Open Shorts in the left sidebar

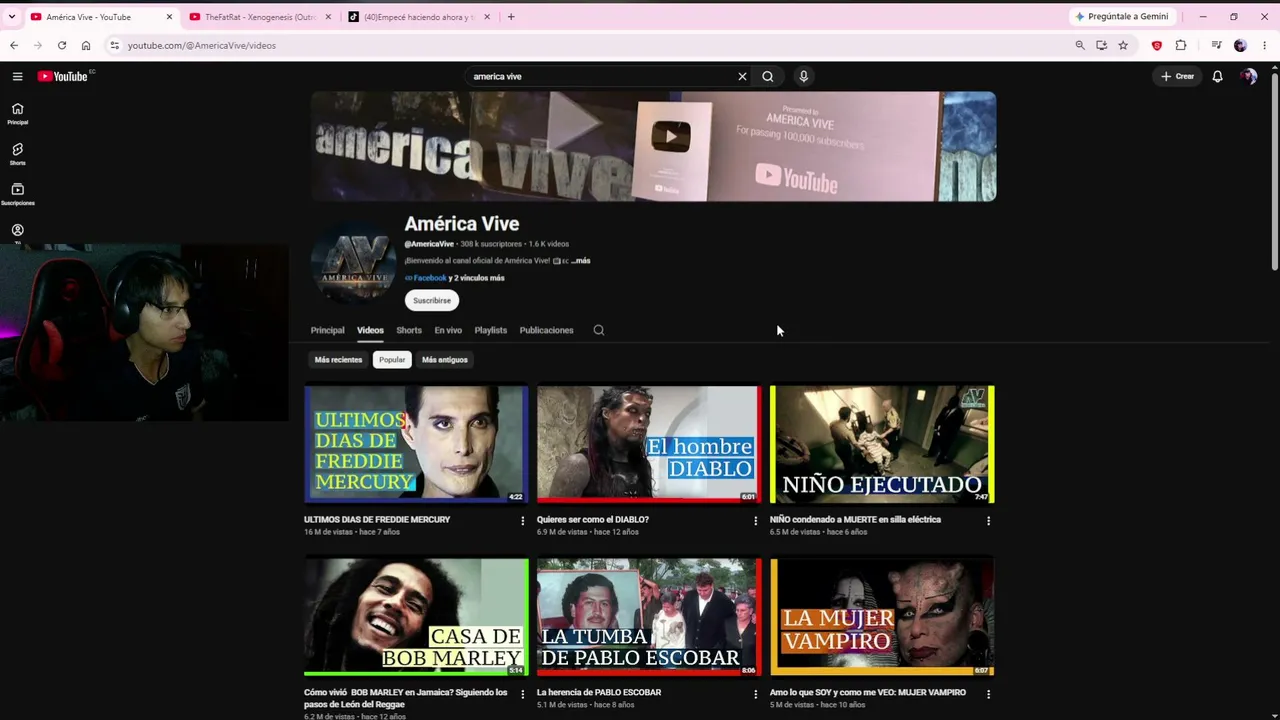tap(17, 154)
